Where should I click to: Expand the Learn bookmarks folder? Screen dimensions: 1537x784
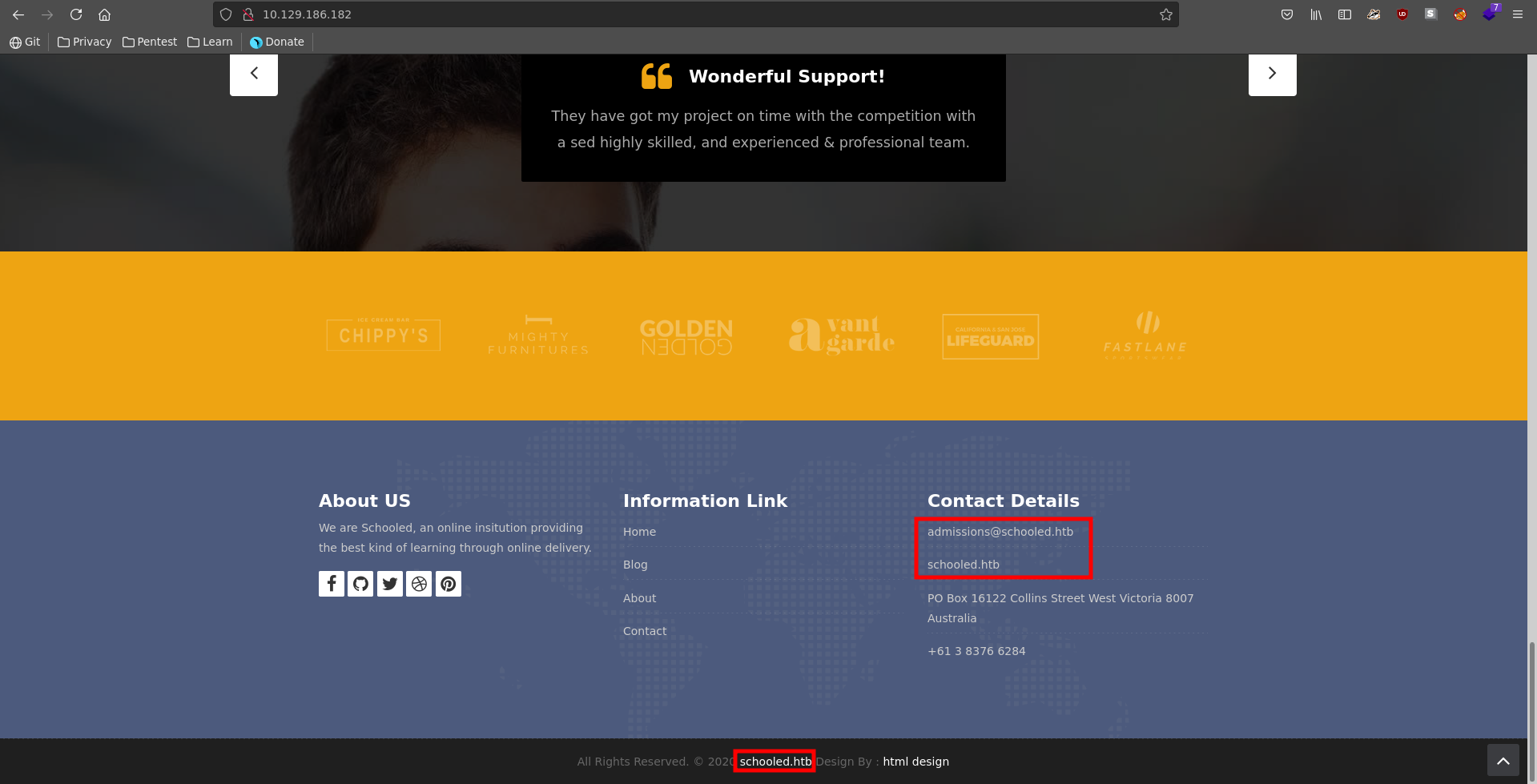click(x=210, y=42)
